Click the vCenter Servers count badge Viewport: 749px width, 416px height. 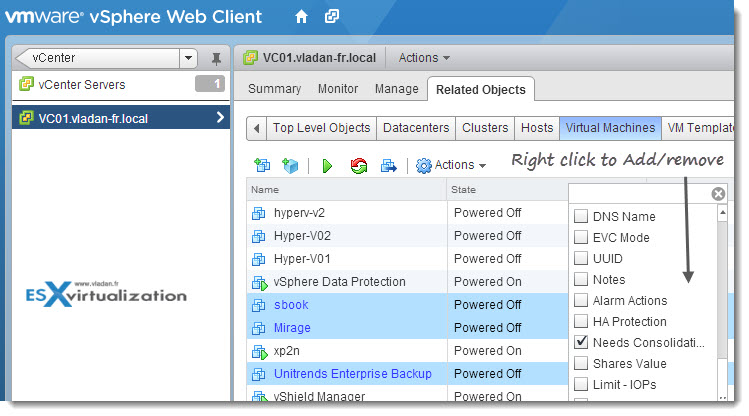click(210, 84)
